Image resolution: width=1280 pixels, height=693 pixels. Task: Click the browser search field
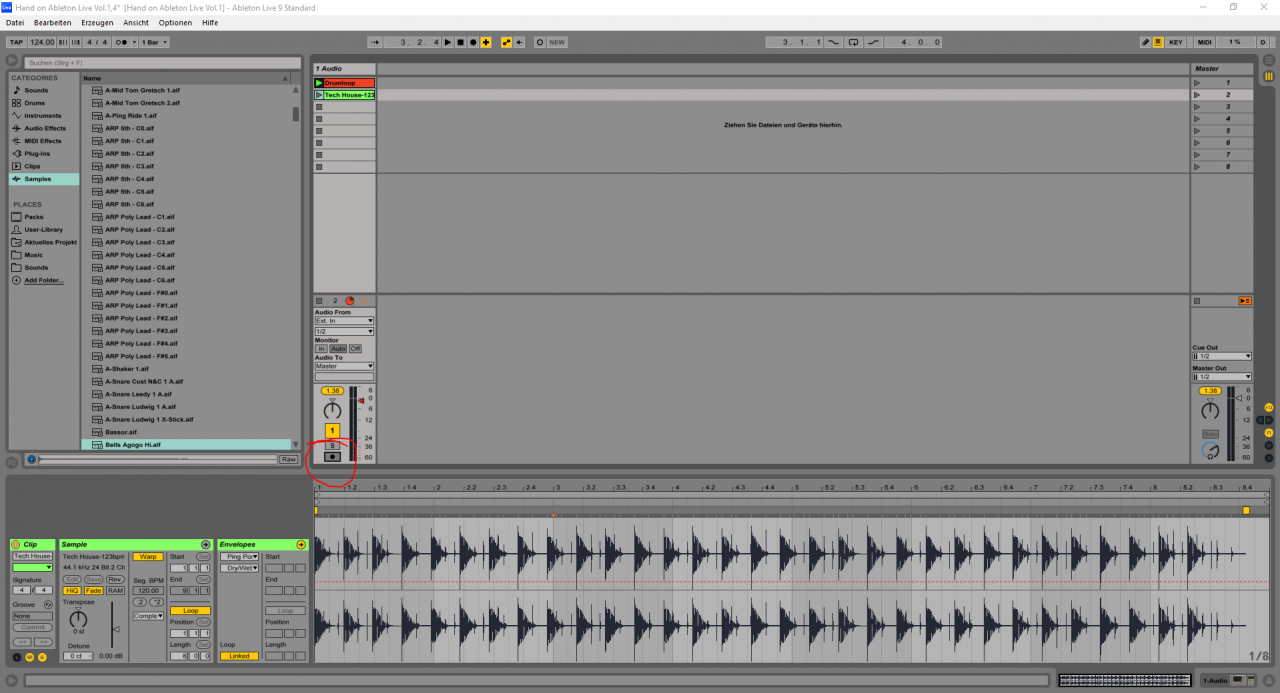tap(163, 63)
